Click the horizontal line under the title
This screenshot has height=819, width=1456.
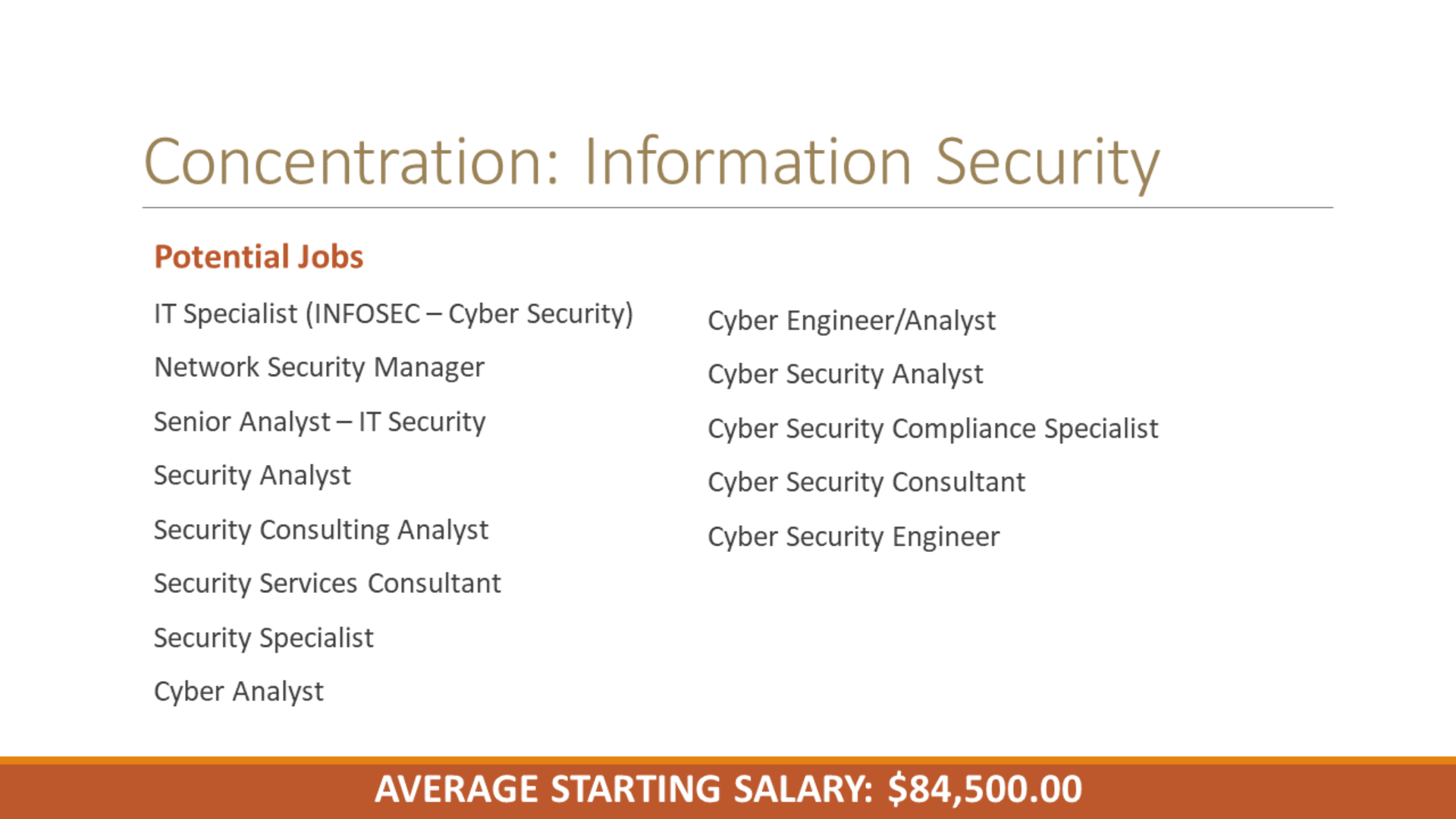[x=737, y=208]
